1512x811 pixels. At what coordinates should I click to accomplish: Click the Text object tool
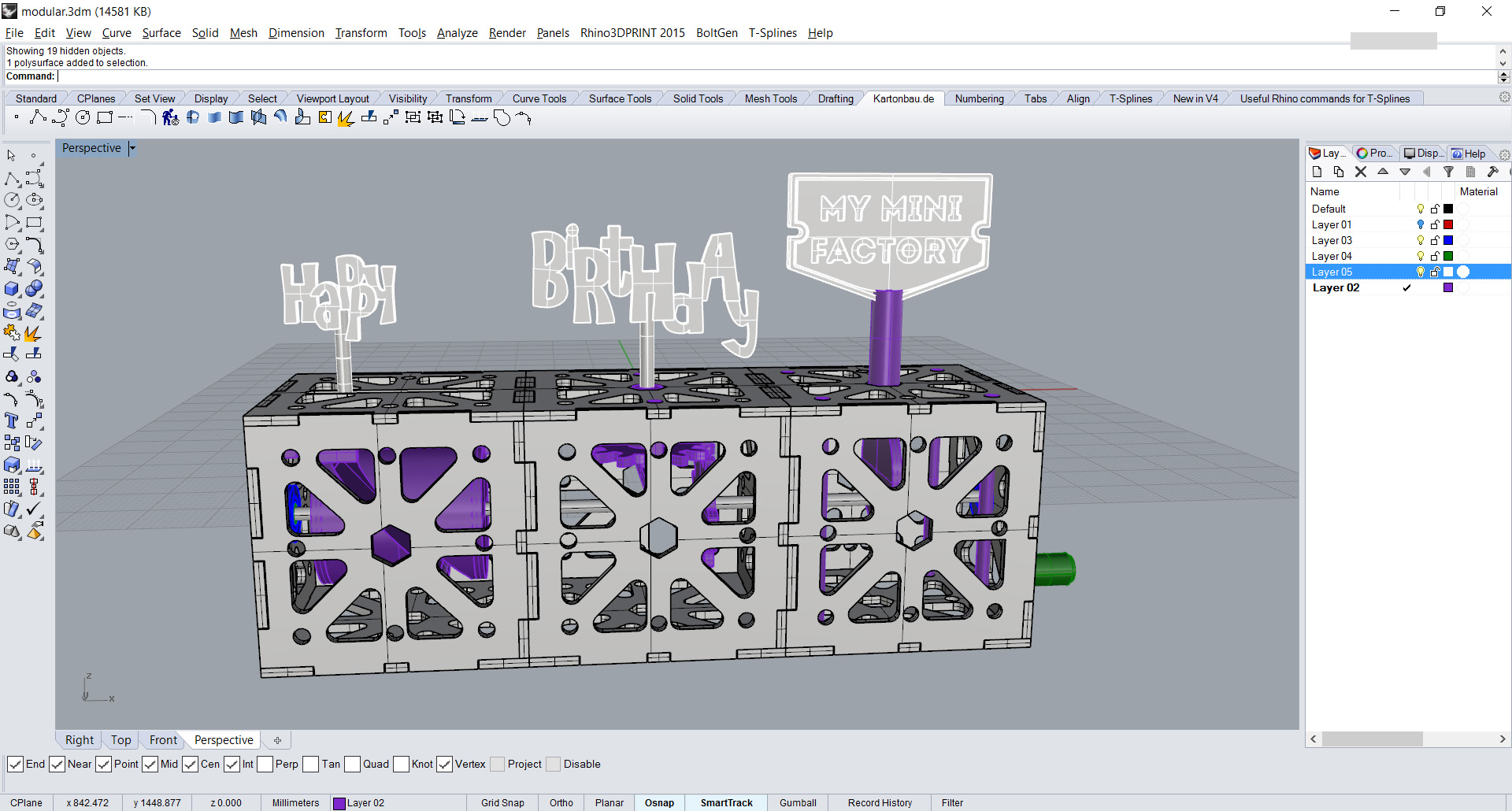click(x=12, y=421)
